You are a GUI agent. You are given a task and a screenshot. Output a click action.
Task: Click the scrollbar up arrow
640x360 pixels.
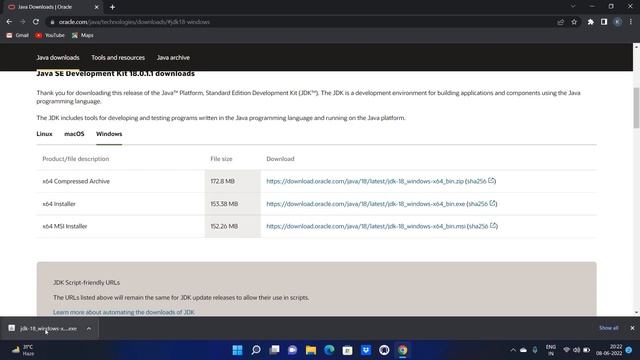point(636,47)
